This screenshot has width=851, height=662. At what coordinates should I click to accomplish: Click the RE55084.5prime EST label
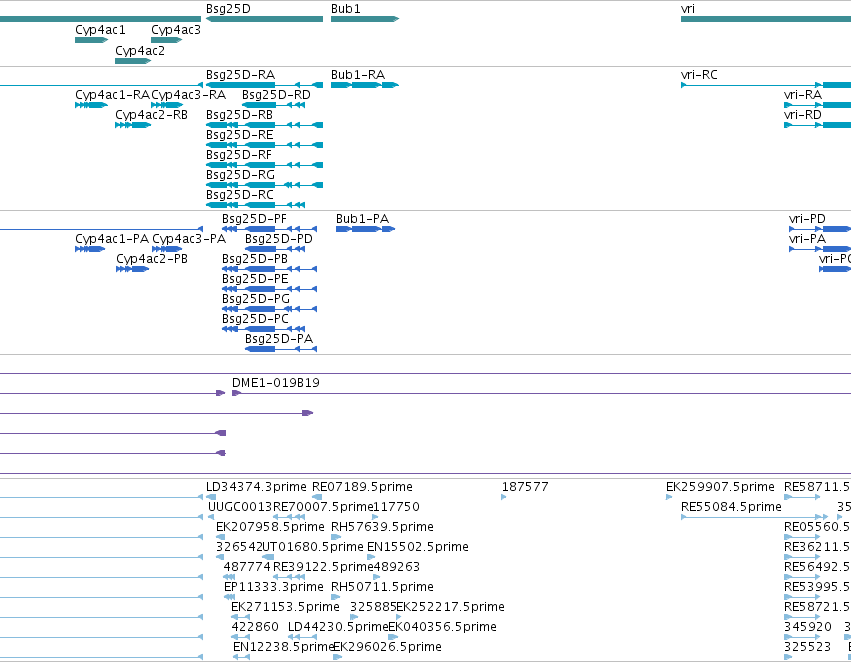coord(731,507)
